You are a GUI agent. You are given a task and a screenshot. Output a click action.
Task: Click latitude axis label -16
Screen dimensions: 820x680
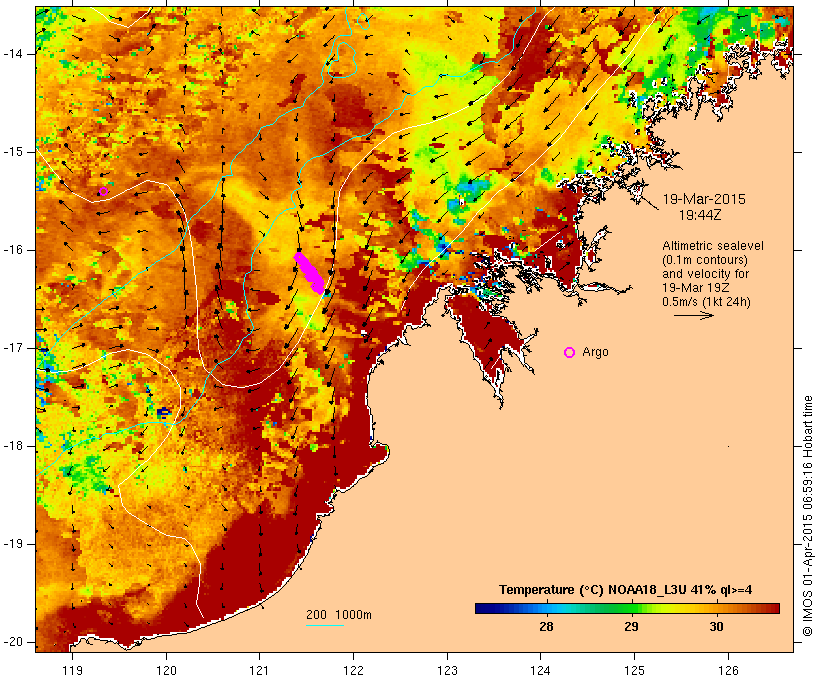pos(12,250)
